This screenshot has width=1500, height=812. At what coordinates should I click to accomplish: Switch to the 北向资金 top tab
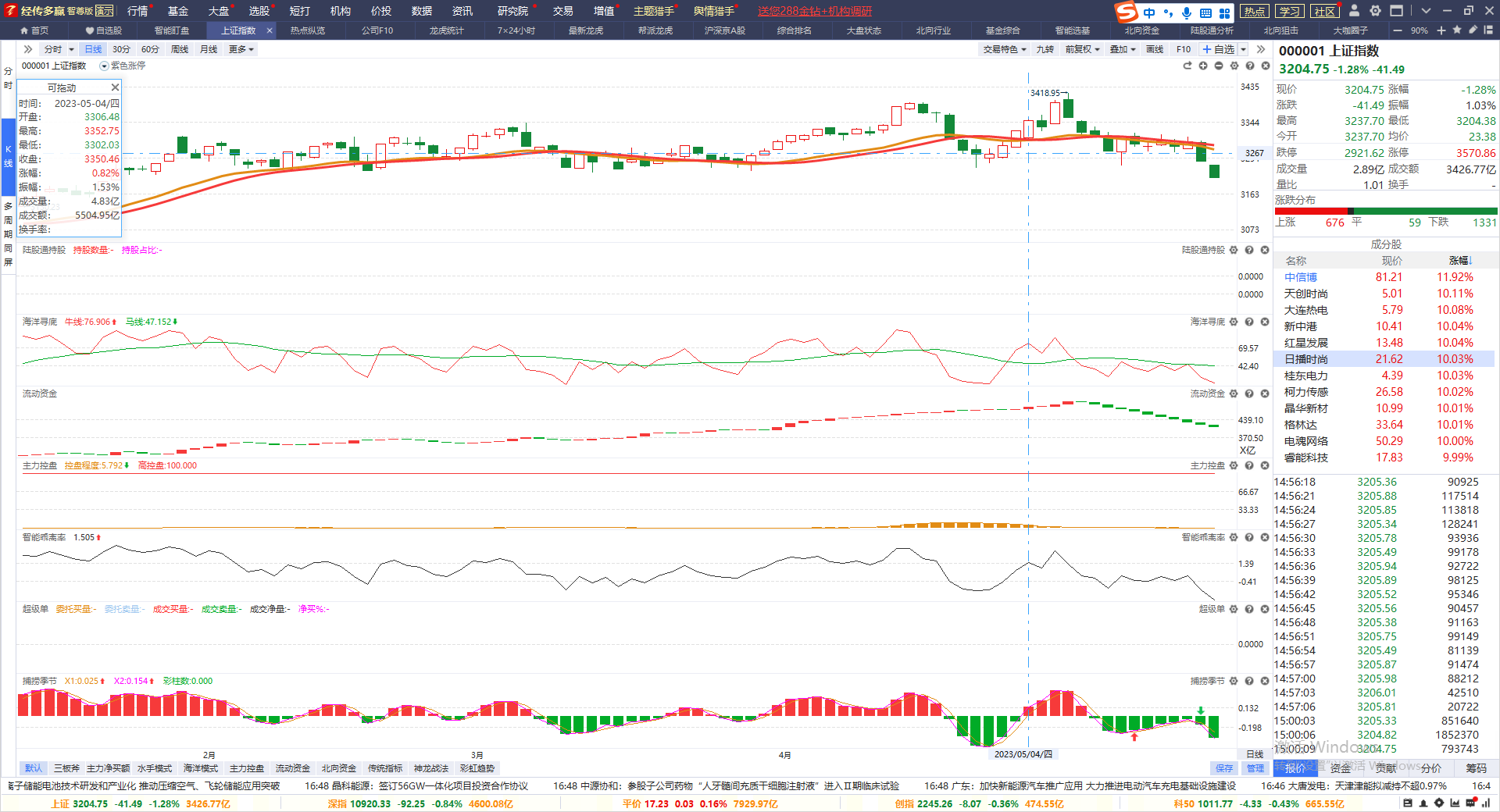click(1142, 30)
